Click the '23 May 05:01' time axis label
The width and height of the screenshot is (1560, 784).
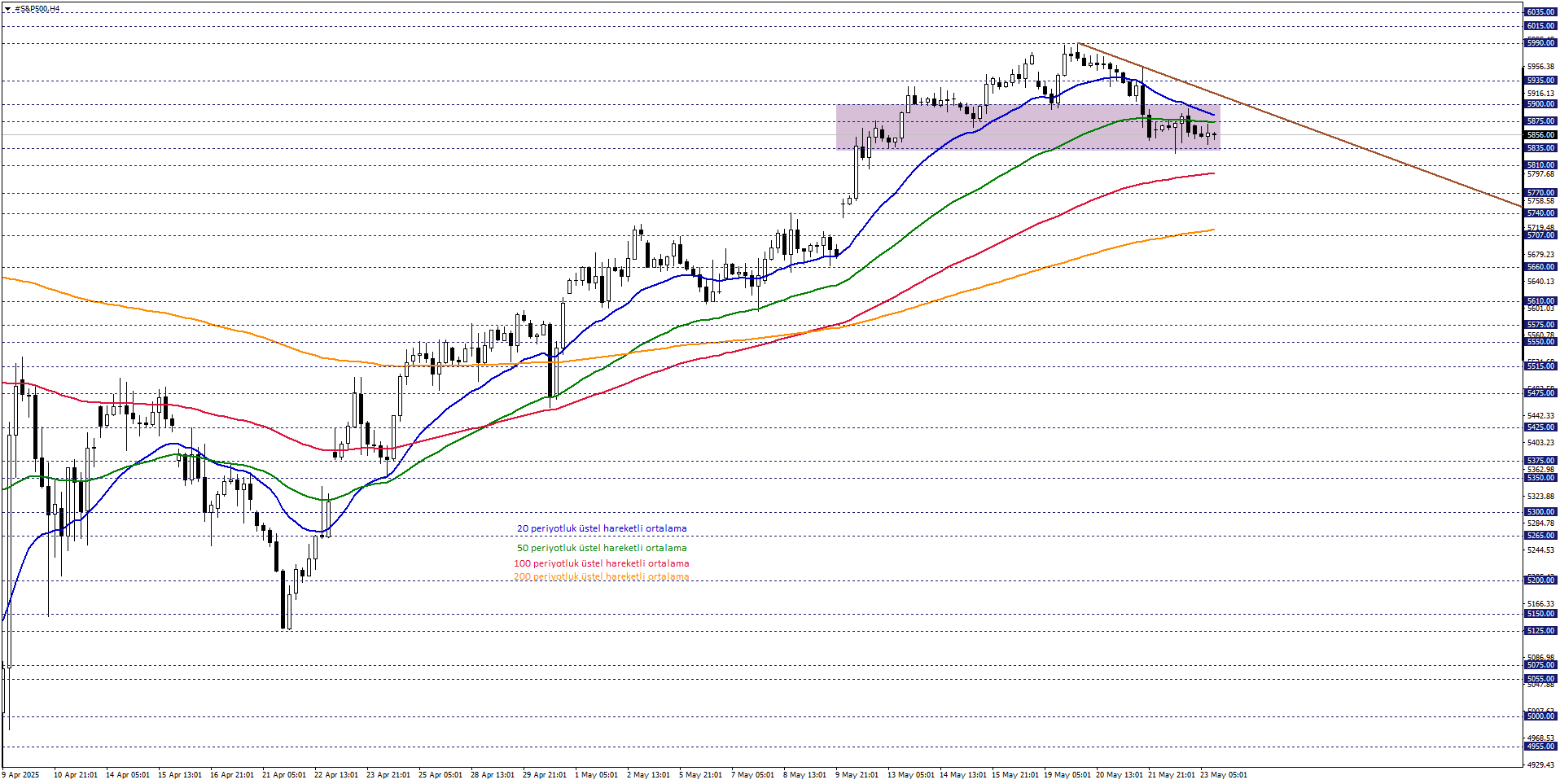pyautogui.click(x=1224, y=775)
